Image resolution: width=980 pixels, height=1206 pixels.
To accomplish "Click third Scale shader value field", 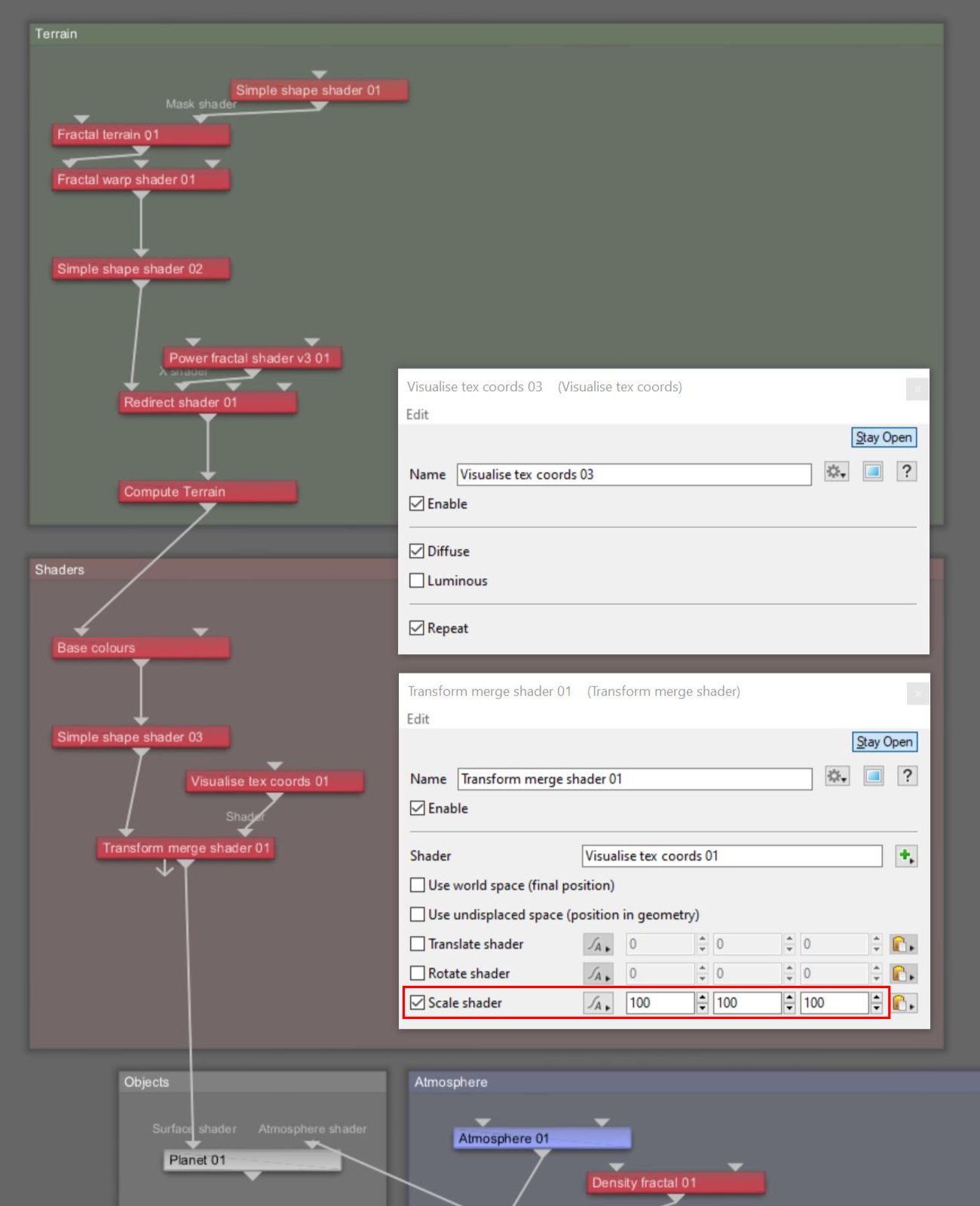I will click(835, 1003).
